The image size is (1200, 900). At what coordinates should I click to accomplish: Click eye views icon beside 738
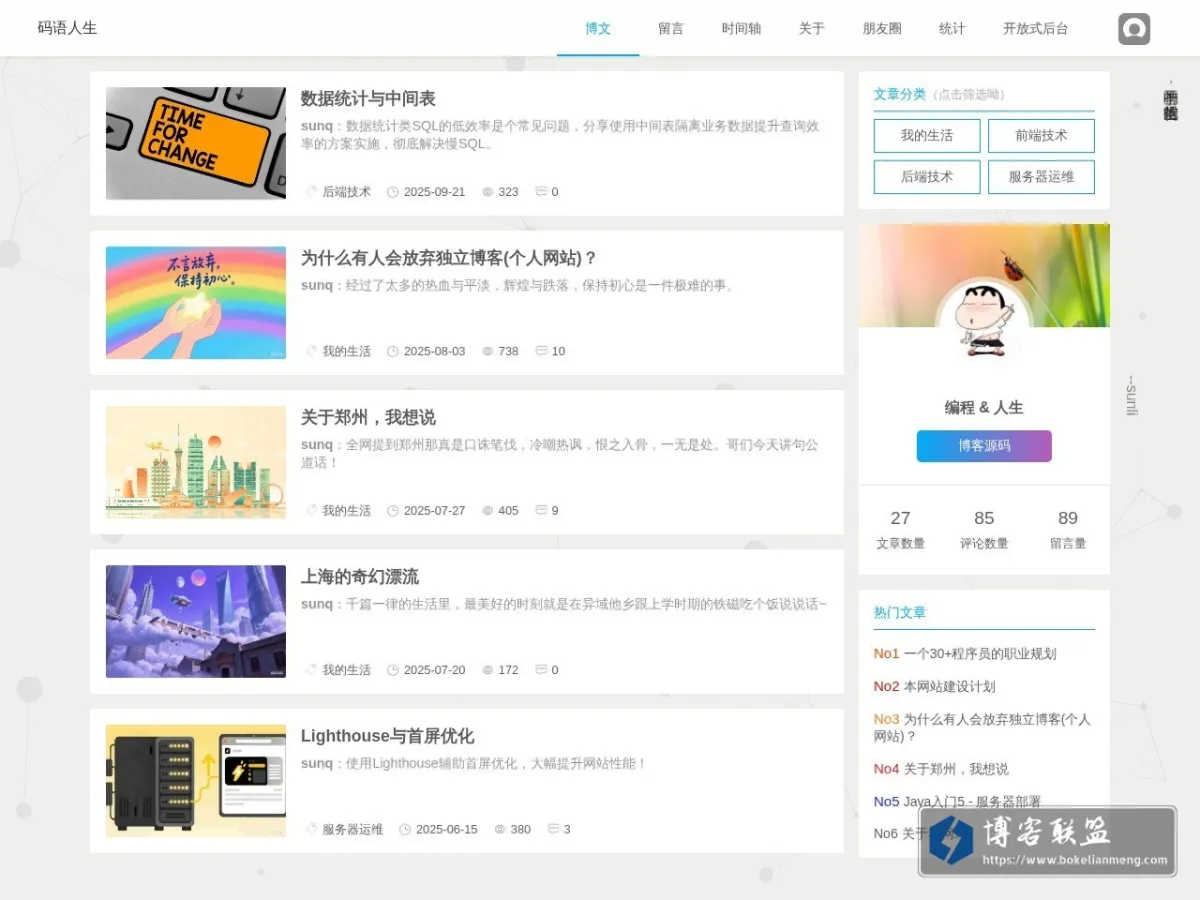[488, 351]
